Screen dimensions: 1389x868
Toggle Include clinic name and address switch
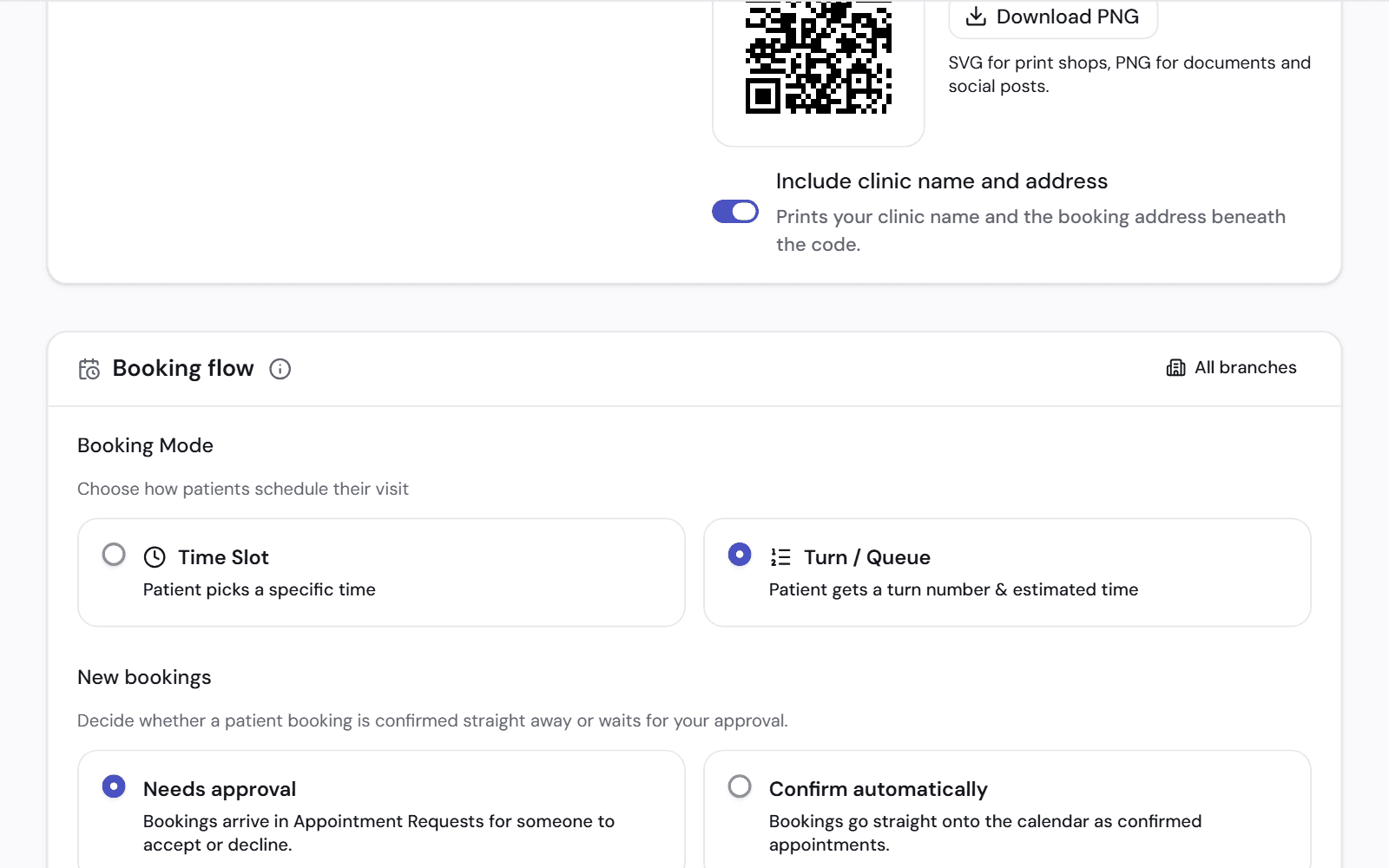coord(735,212)
